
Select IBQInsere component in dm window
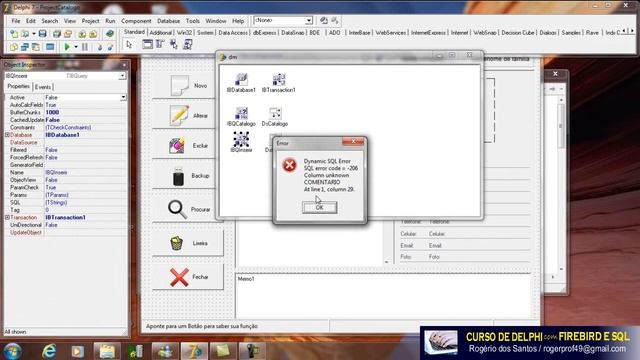(241, 142)
